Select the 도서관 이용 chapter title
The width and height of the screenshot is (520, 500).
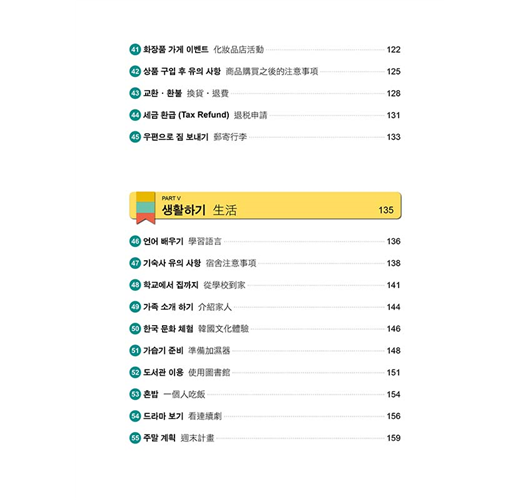tap(163, 372)
